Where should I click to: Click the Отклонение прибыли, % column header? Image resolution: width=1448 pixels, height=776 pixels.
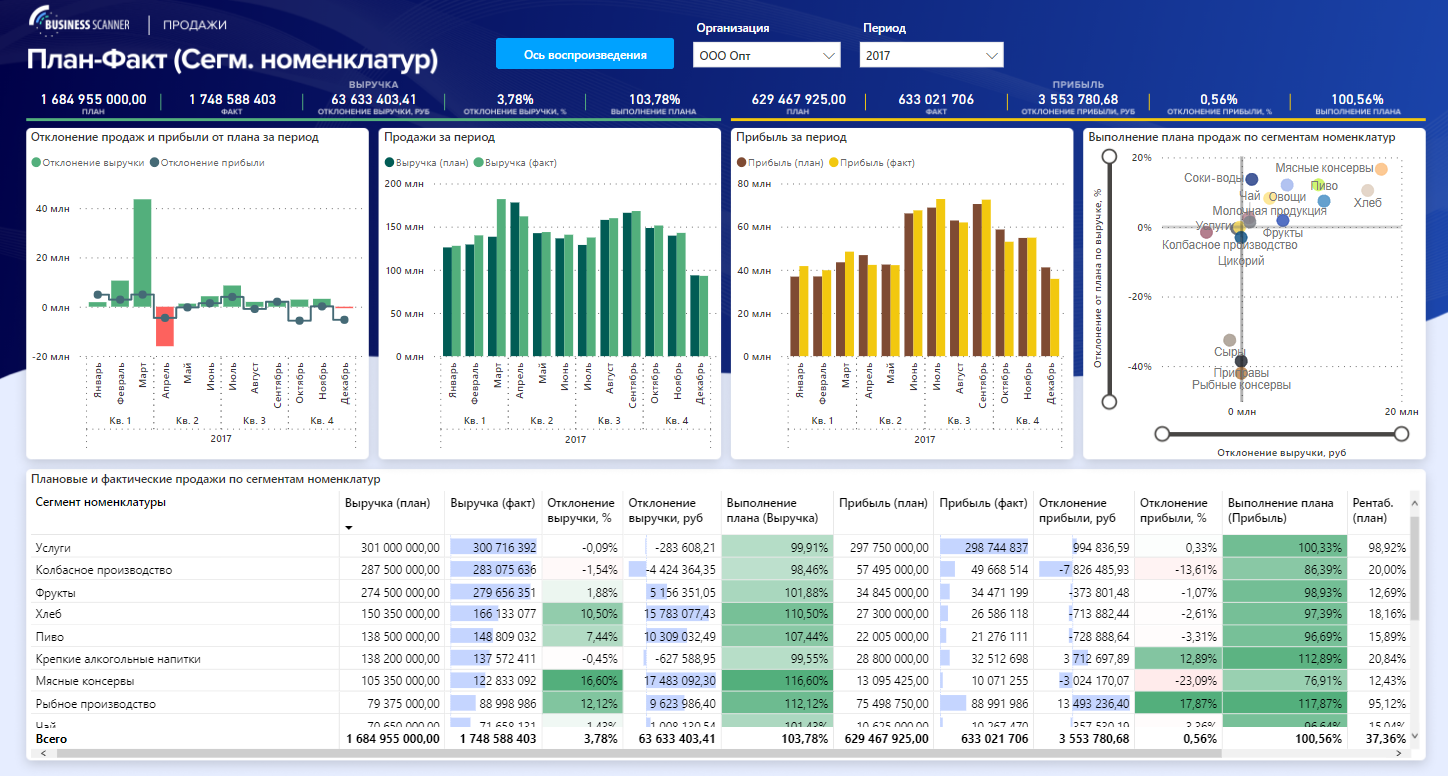point(1174,510)
